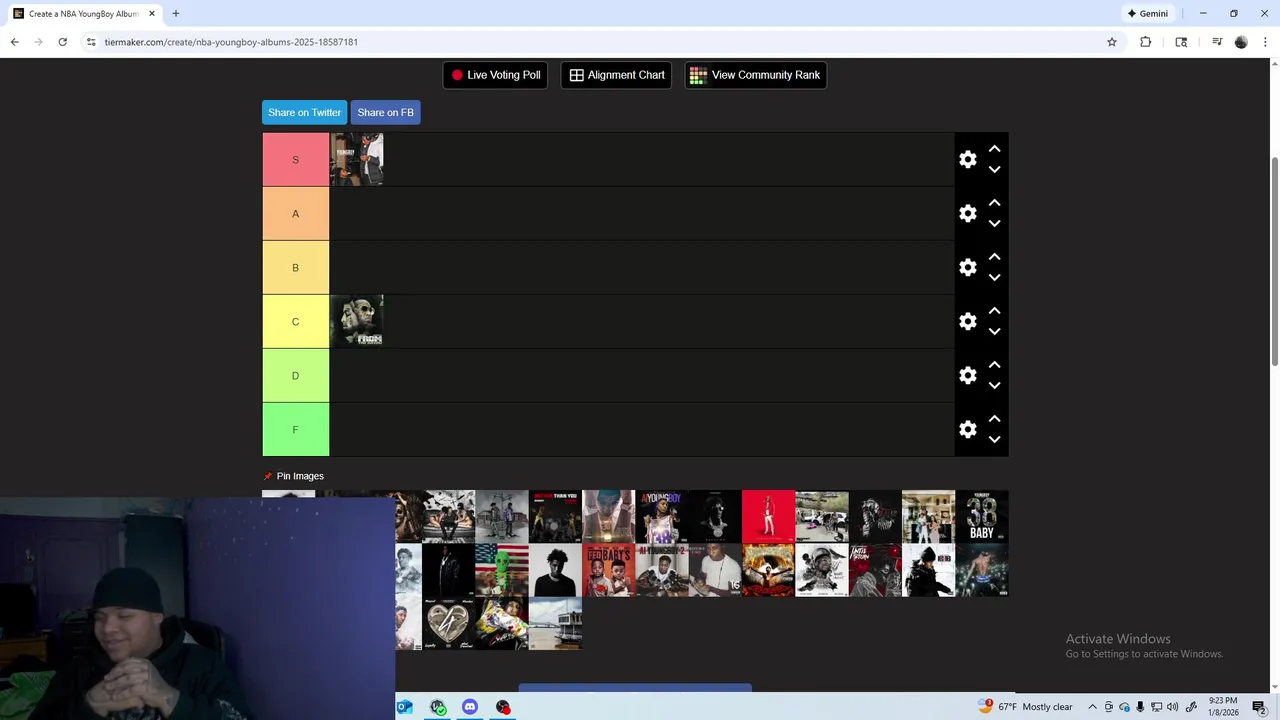Share tier list on FB

coord(385,112)
